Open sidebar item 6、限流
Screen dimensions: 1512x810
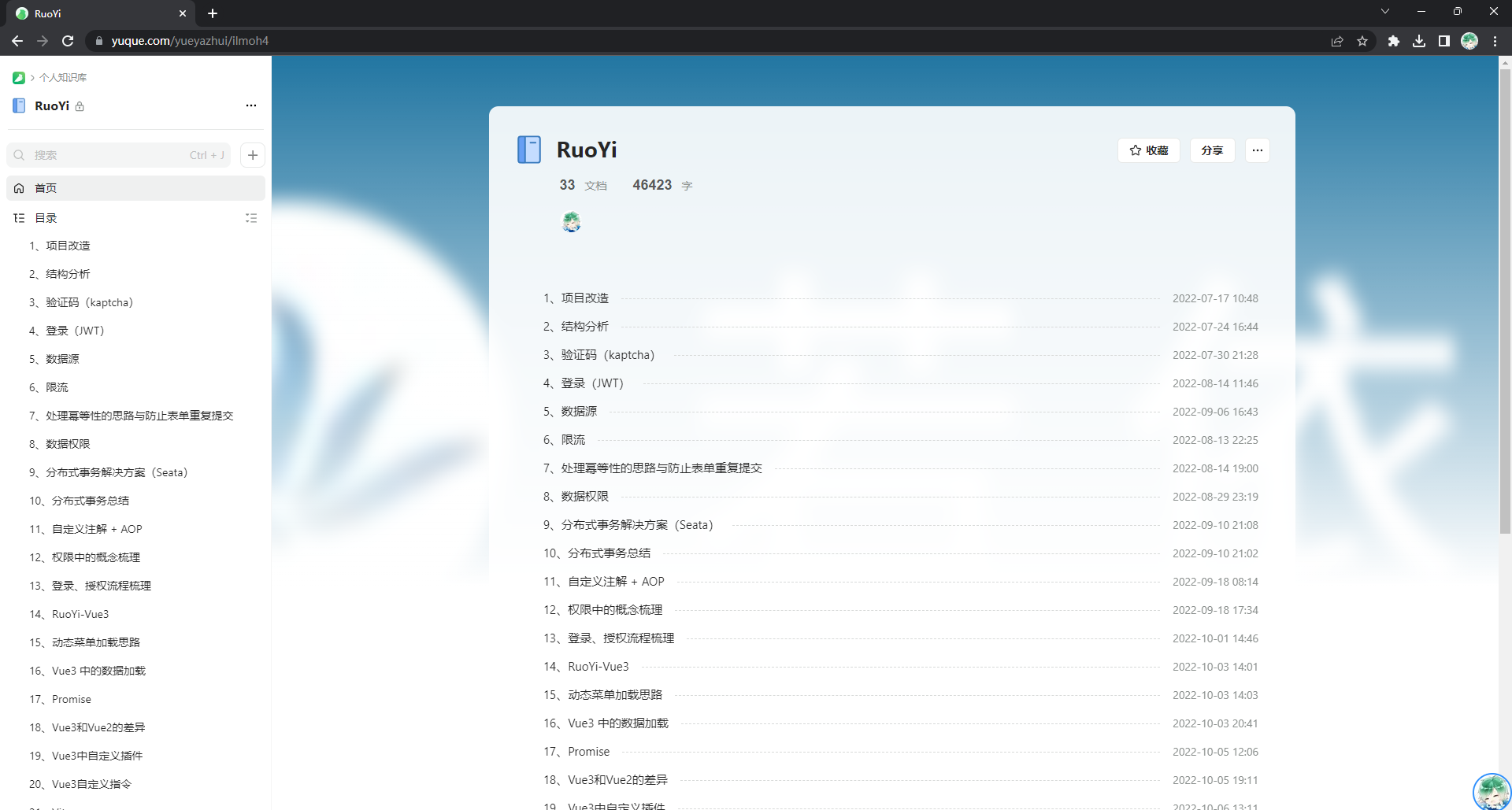tap(49, 387)
